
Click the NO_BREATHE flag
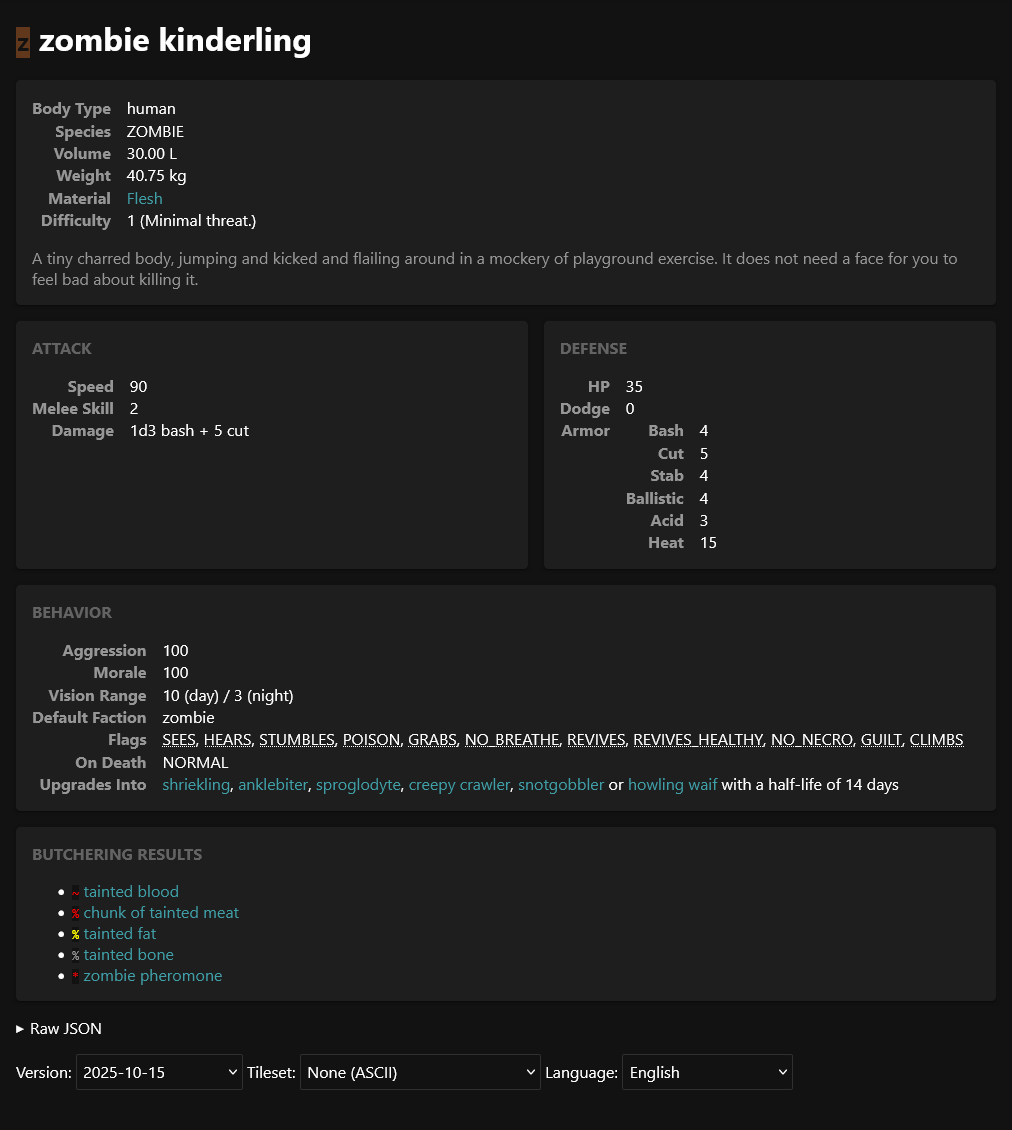point(512,739)
